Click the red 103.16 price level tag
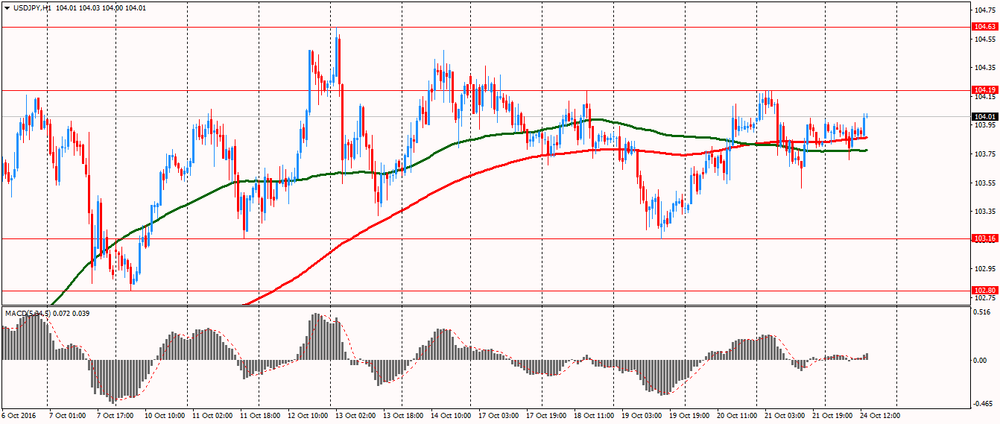This screenshot has height=424, width=1000. [984, 238]
